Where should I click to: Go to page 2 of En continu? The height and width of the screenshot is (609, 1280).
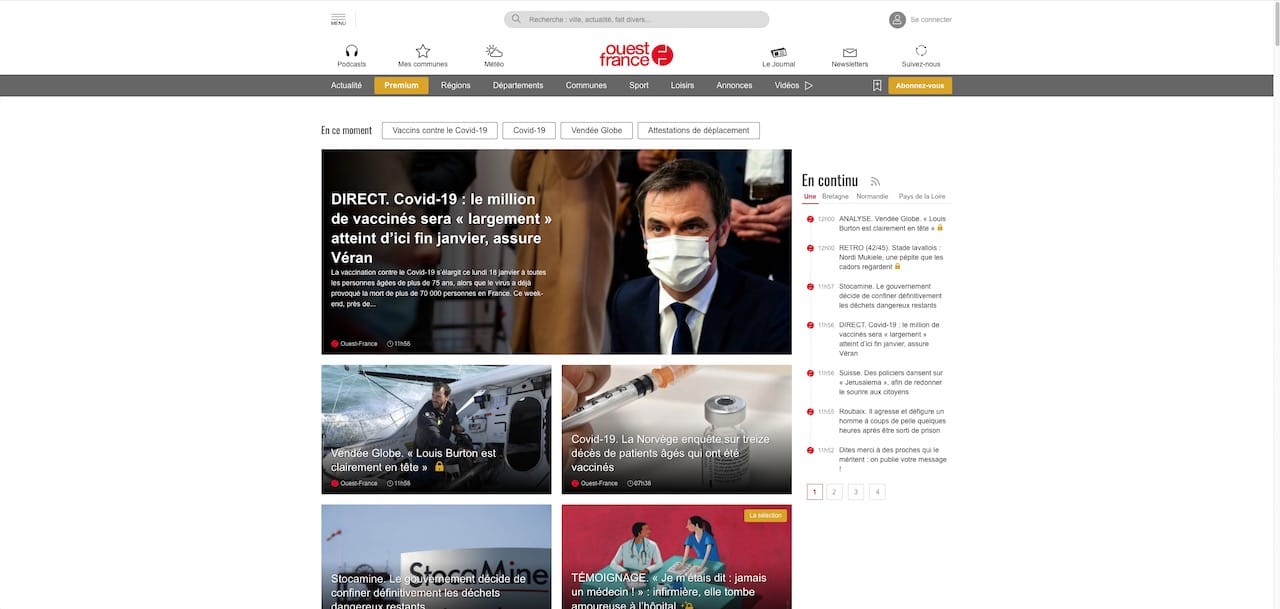835,492
